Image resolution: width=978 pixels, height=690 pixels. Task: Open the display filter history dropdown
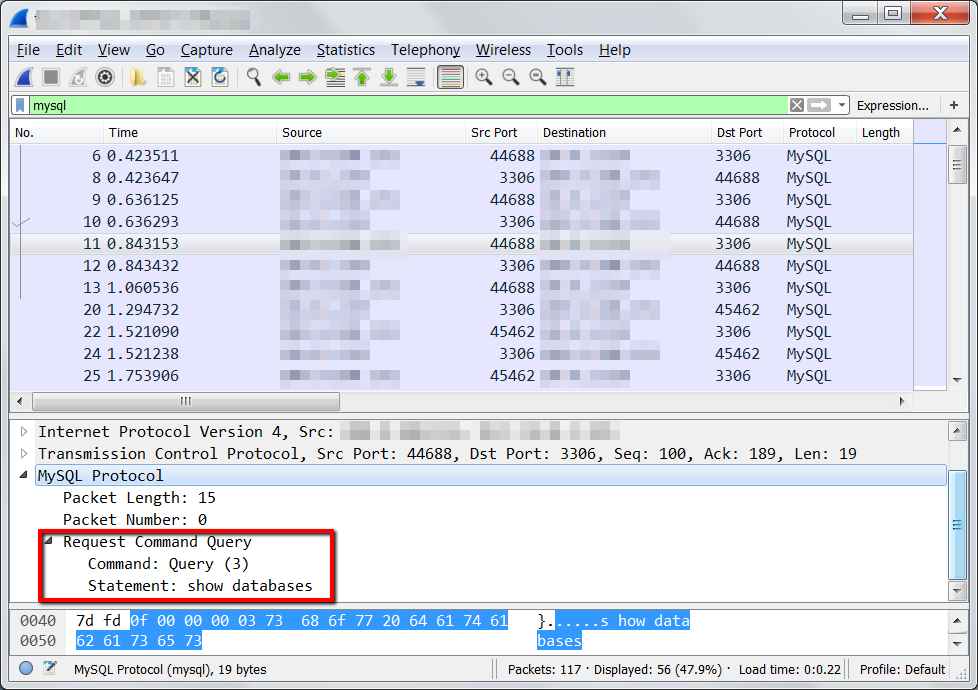pyautogui.click(x=841, y=105)
